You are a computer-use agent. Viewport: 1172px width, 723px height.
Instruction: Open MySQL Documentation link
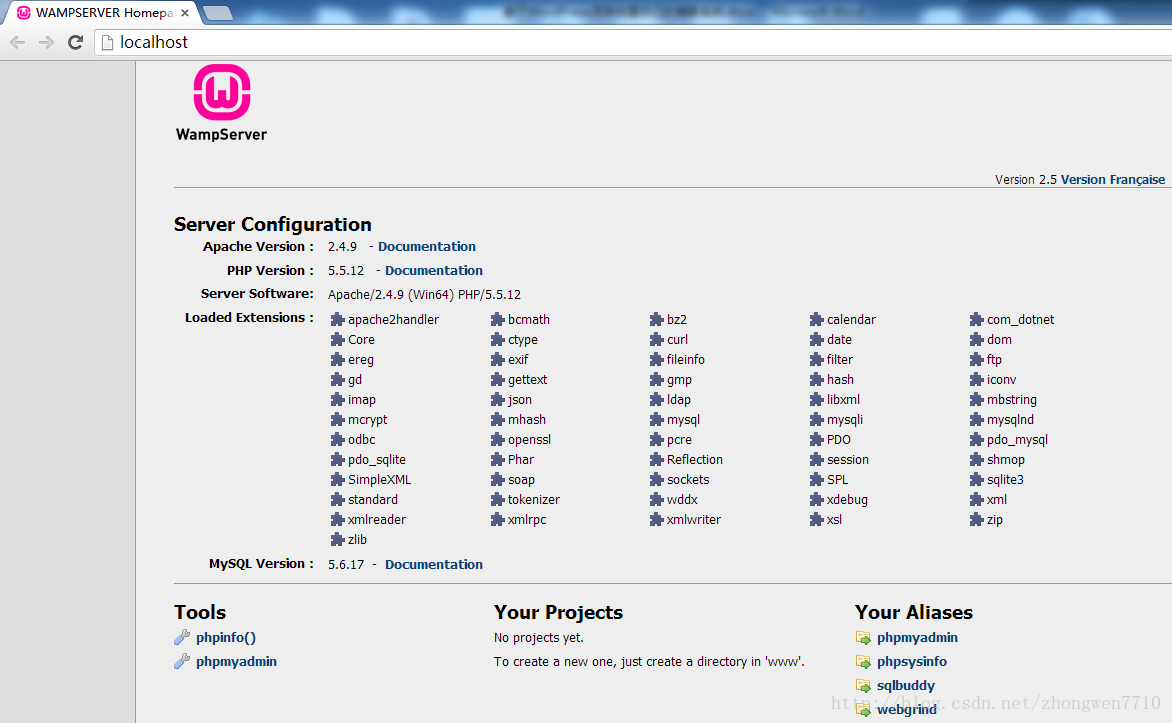click(434, 564)
